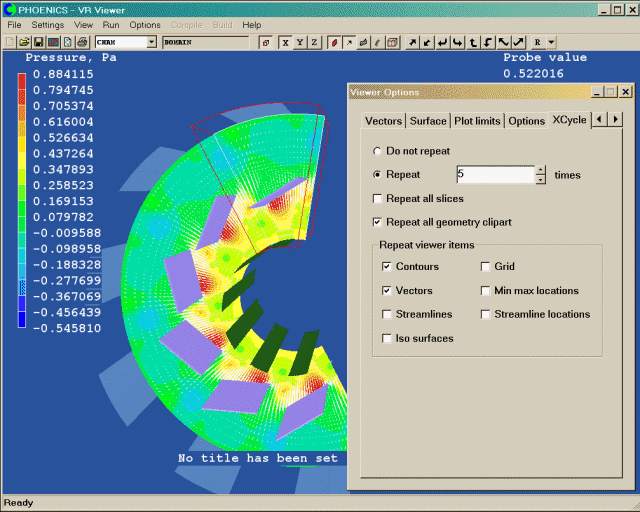Increase the Repeat times spinner value
640x512 pixels.
coord(541,170)
